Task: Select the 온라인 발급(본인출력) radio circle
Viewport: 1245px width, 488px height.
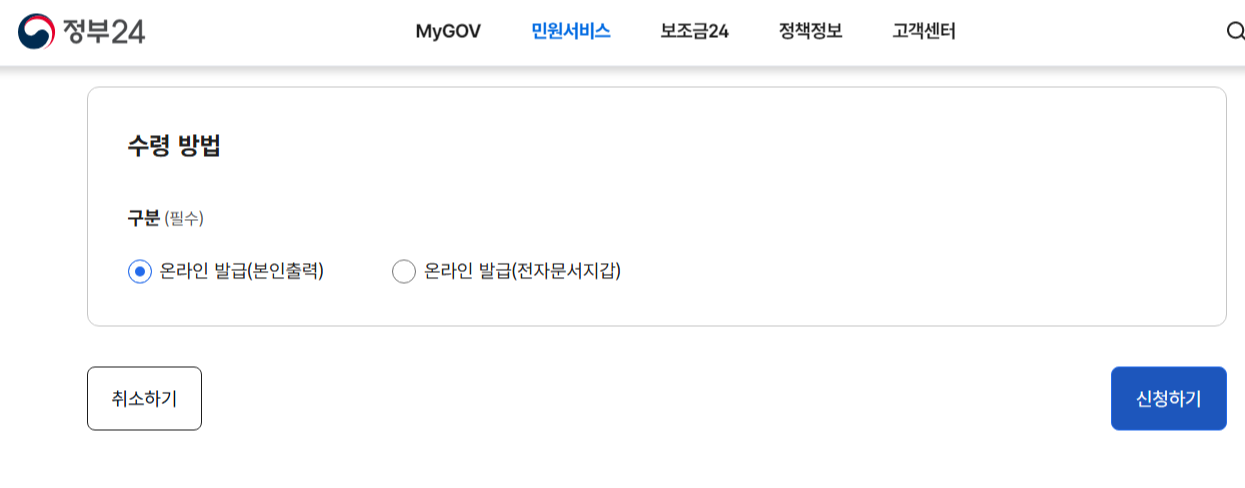Action: pos(140,271)
